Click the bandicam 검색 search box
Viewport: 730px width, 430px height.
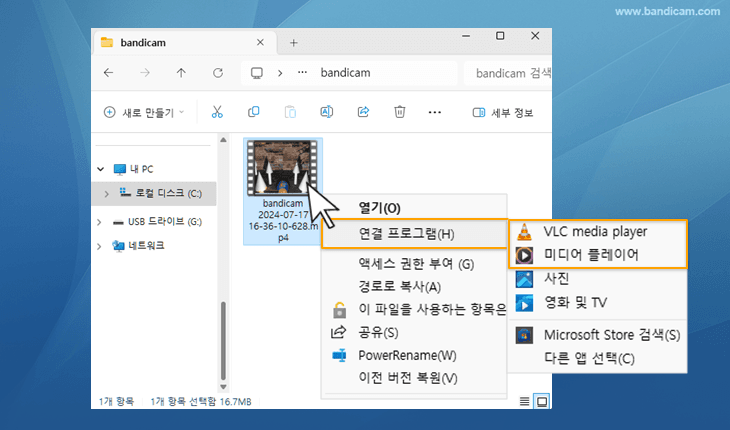508,73
